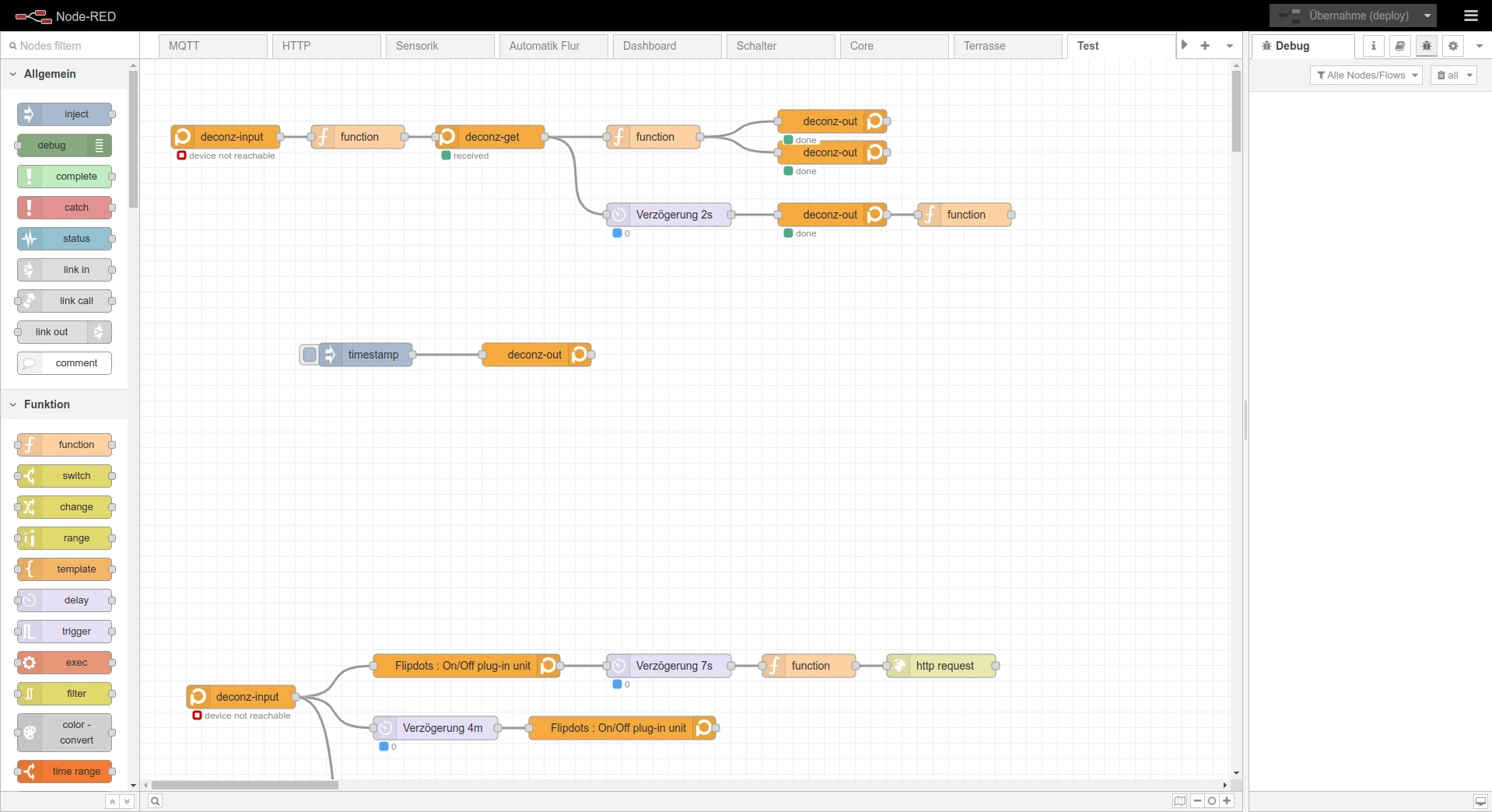
Task: Collapse the Allgemein palette category
Action: tap(65, 74)
